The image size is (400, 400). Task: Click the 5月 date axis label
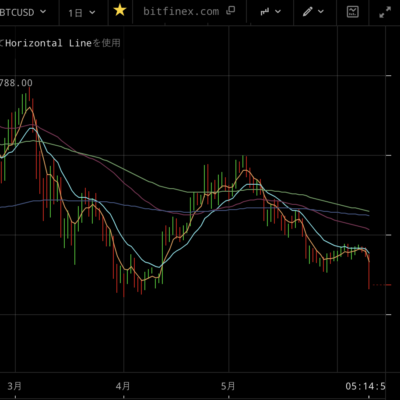click(x=228, y=386)
